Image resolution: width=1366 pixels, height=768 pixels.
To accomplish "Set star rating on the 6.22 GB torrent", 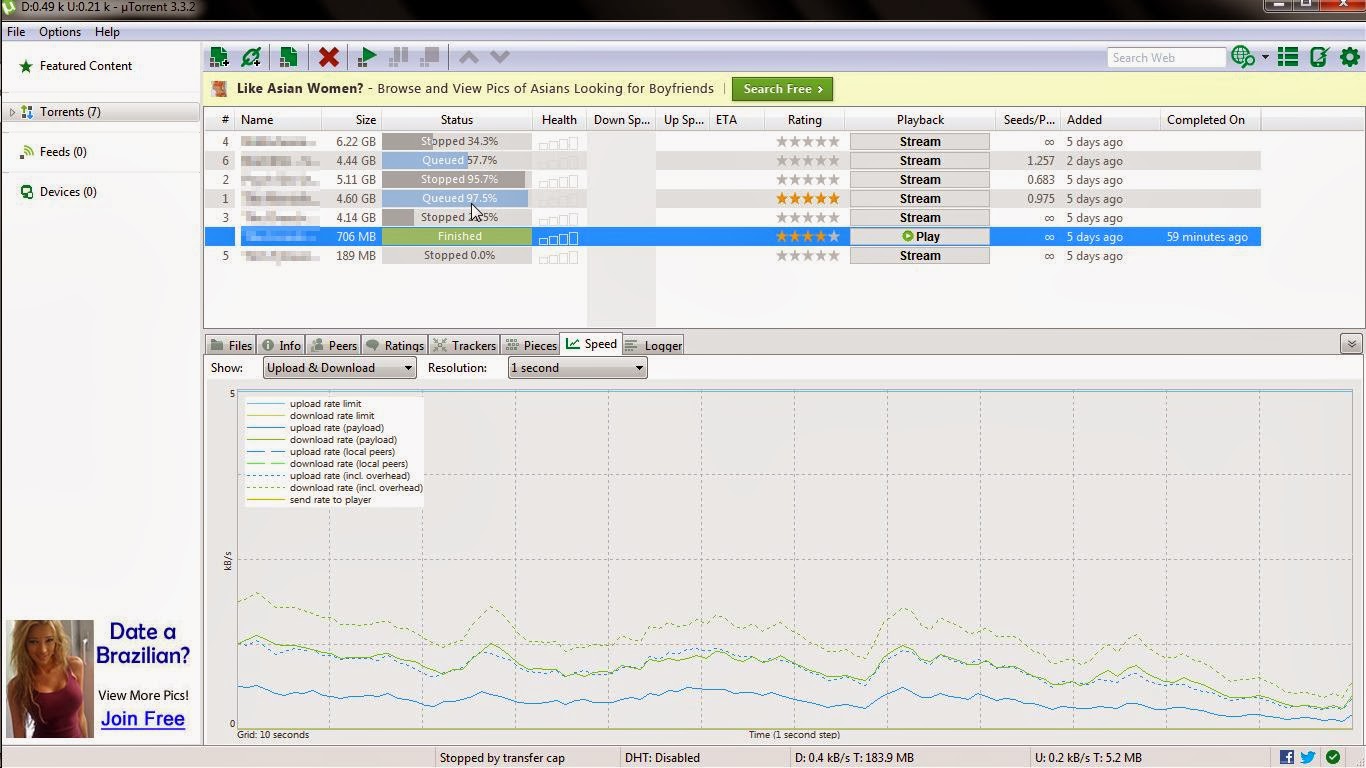I will pyautogui.click(x=808, y=142).
